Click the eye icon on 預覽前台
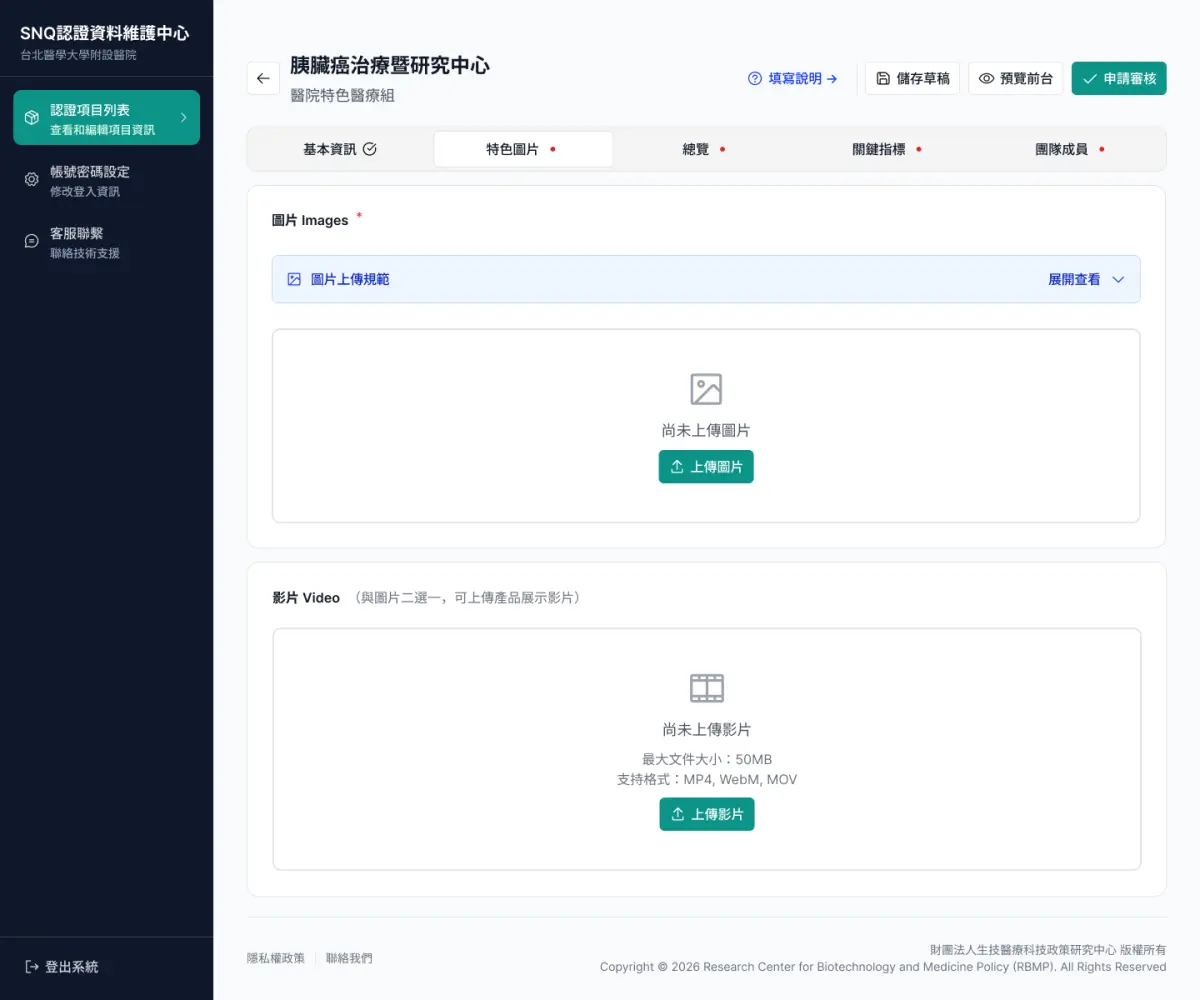 point(984,78)
